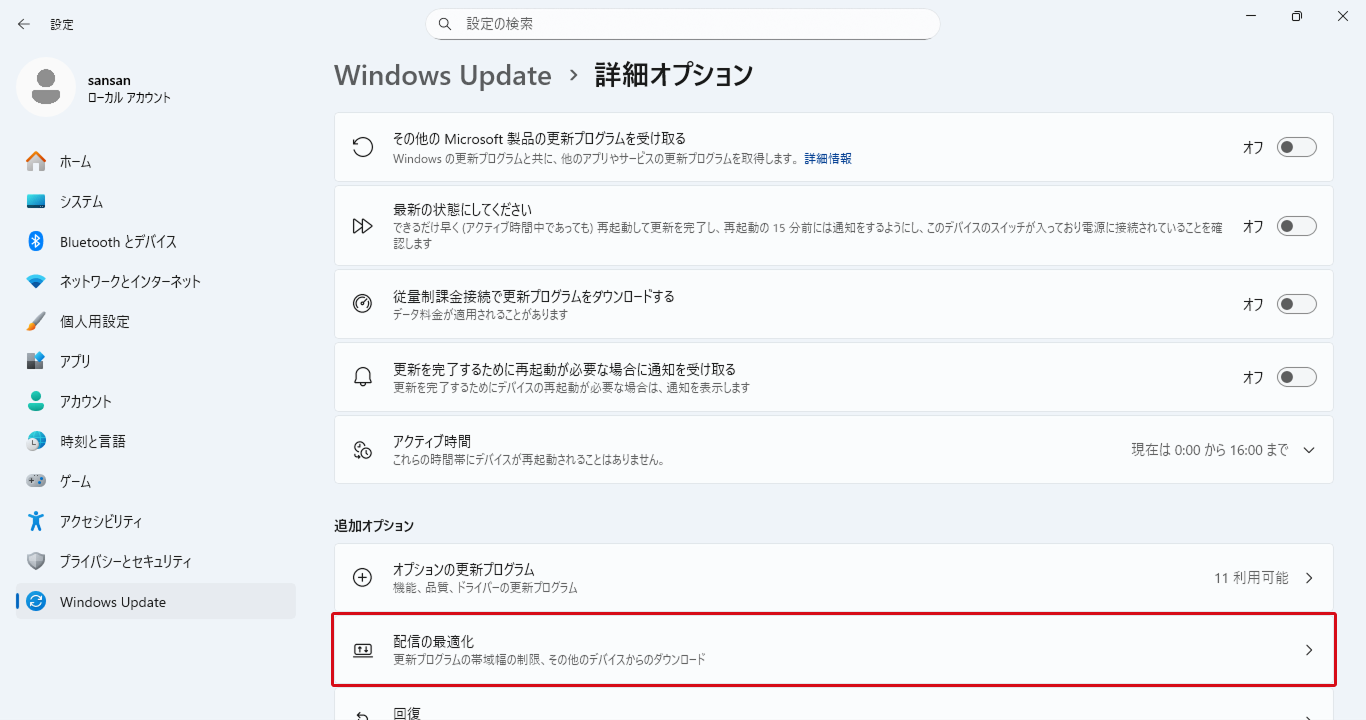
Task: Click the search magnifier icon
Action: coord(445,24)
